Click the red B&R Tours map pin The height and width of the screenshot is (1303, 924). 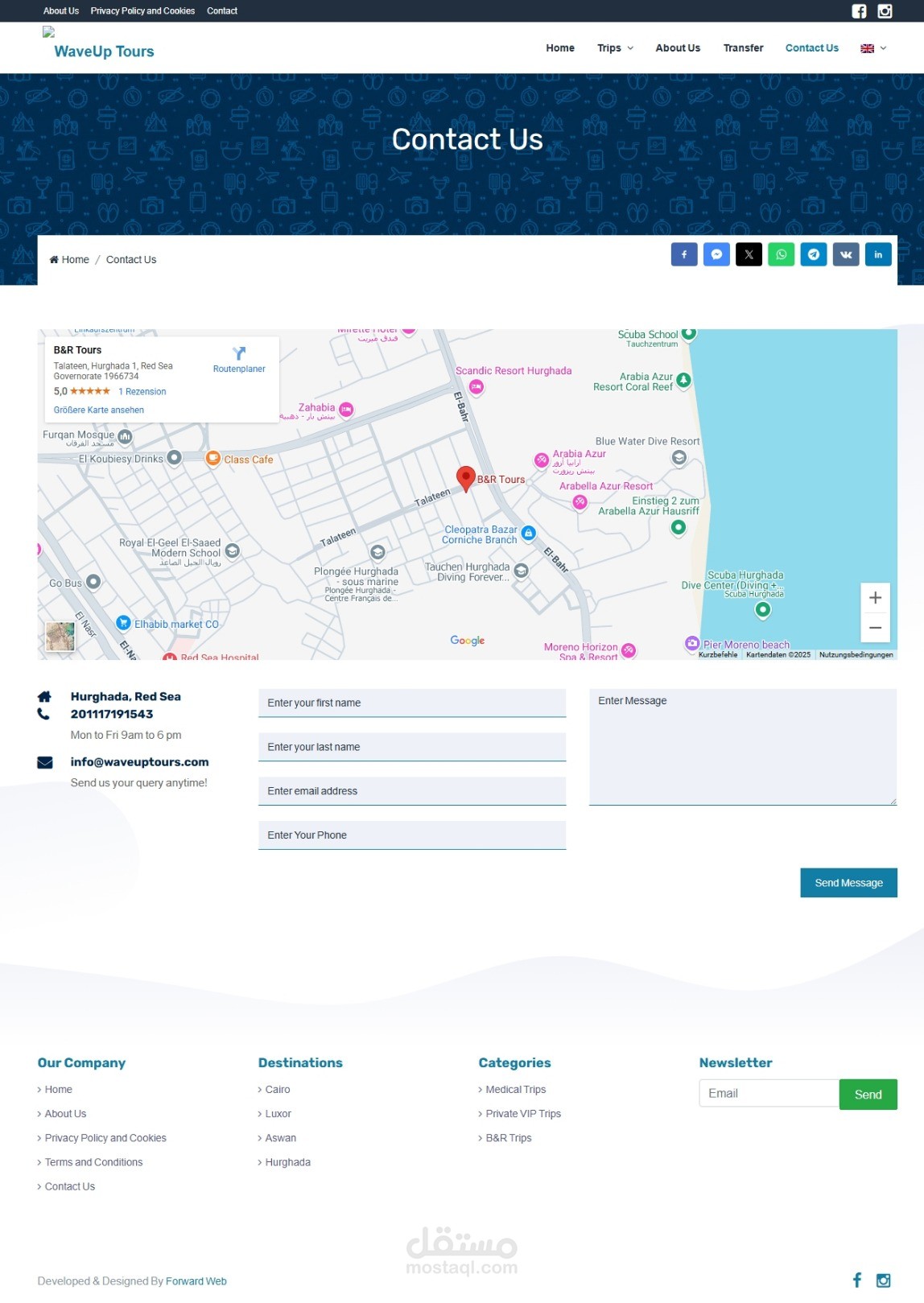pos(465,478)
